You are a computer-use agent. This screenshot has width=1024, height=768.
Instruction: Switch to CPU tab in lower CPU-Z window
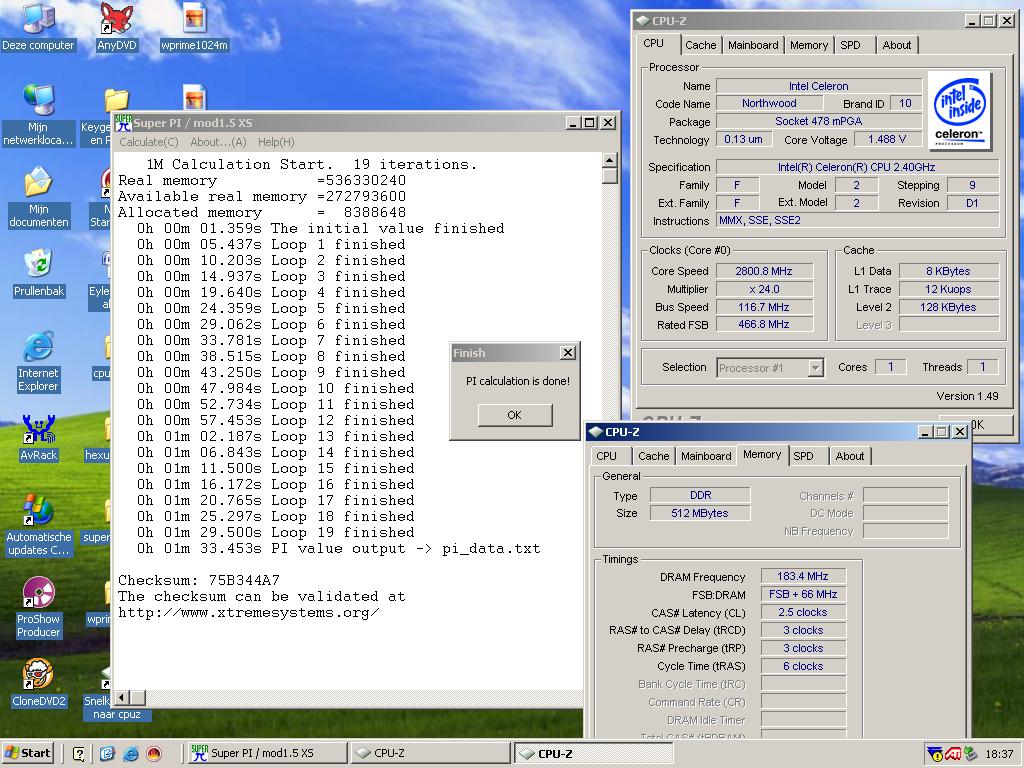[x=606, y=456]
